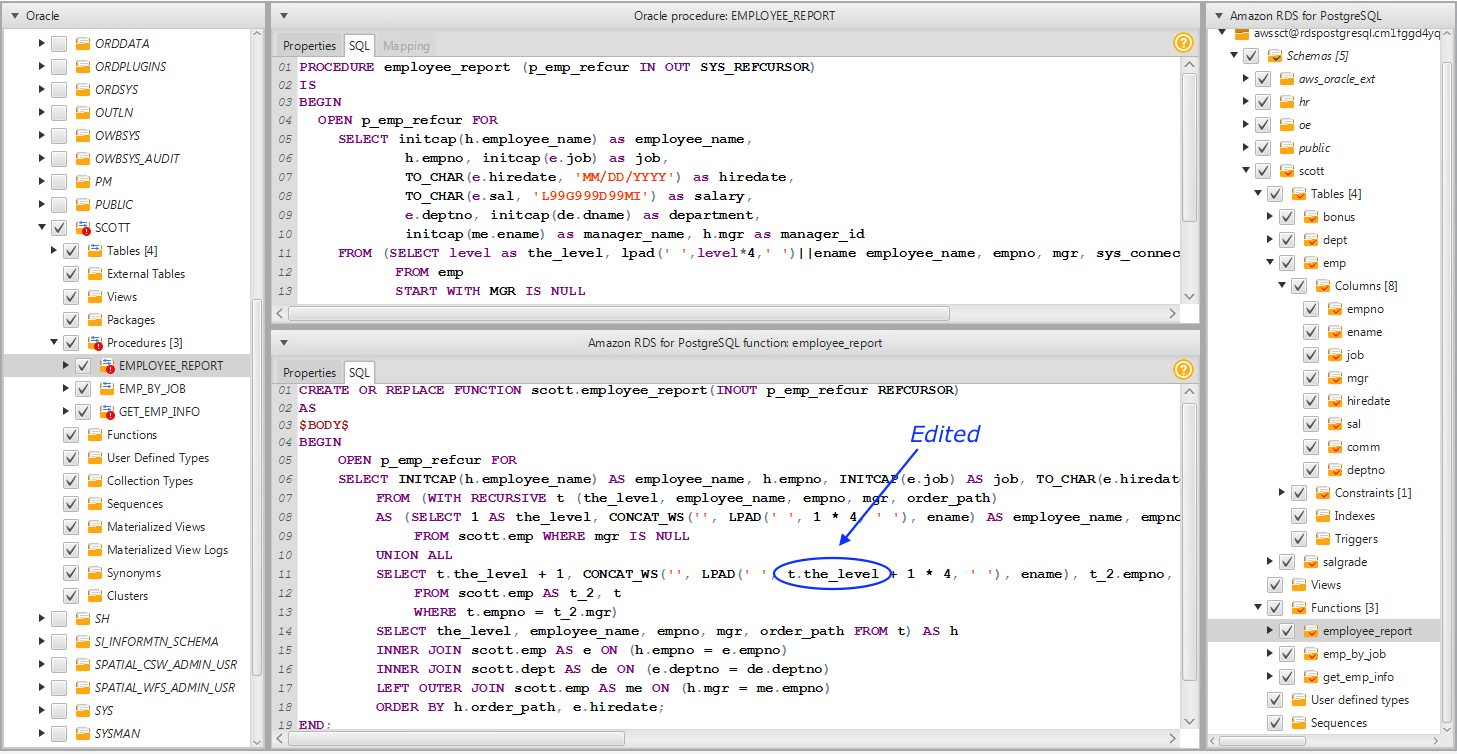The image size is (1457, 754).
Task: Select the Indexes node under emp table
Action: [x=1355, y=516]
